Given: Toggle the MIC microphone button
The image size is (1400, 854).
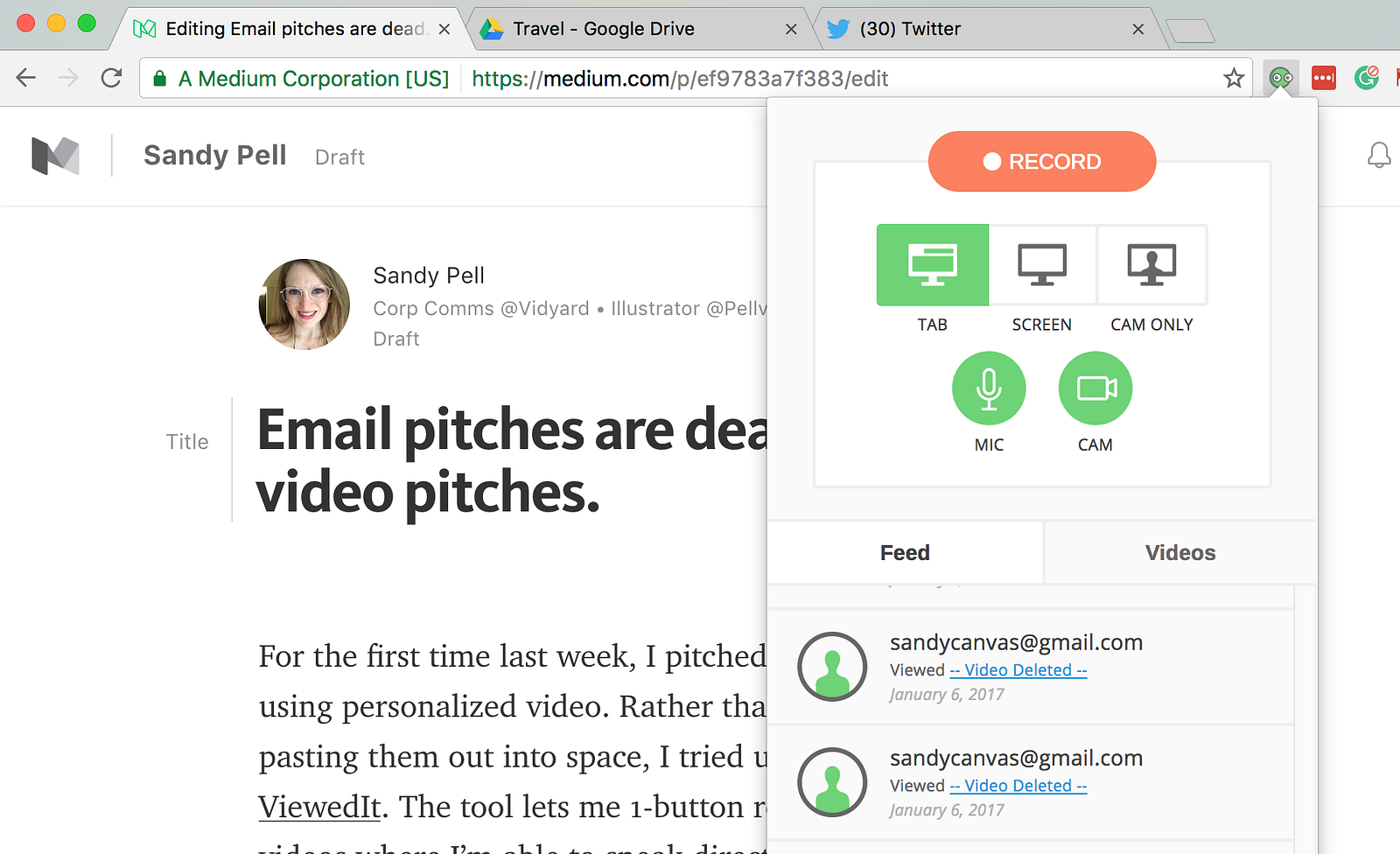Looking at the screenshot, I should (989, 388).
